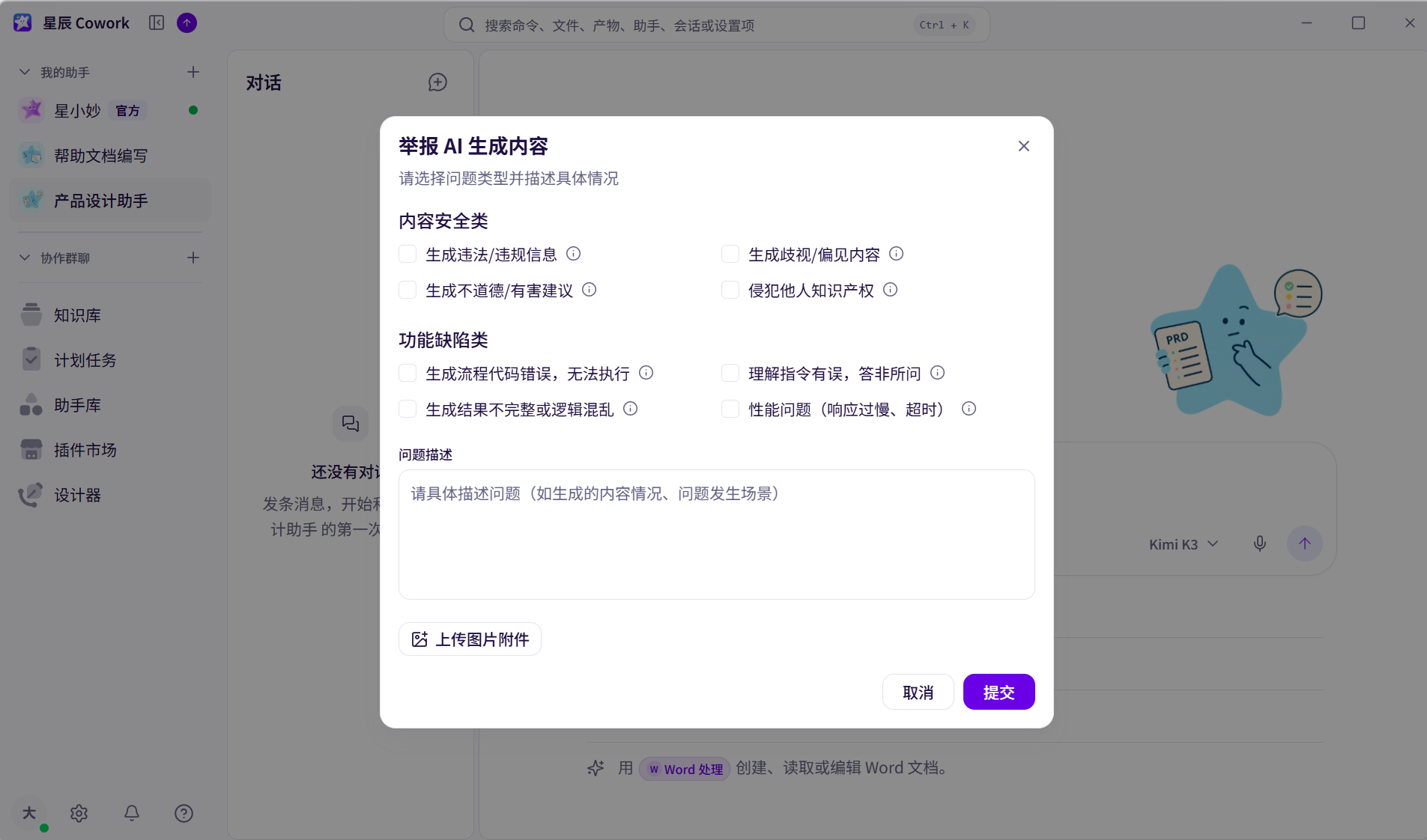Collapse the 我的助手 section
Image resolution: width=1427 pixels, height=840 pixels.
coord(25,72)
